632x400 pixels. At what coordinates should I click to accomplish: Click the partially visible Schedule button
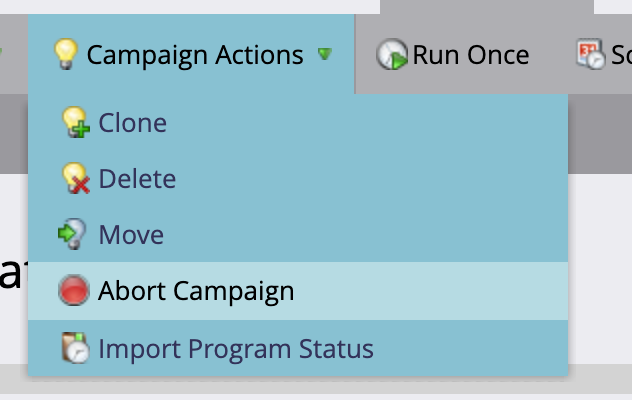point(604,54)
